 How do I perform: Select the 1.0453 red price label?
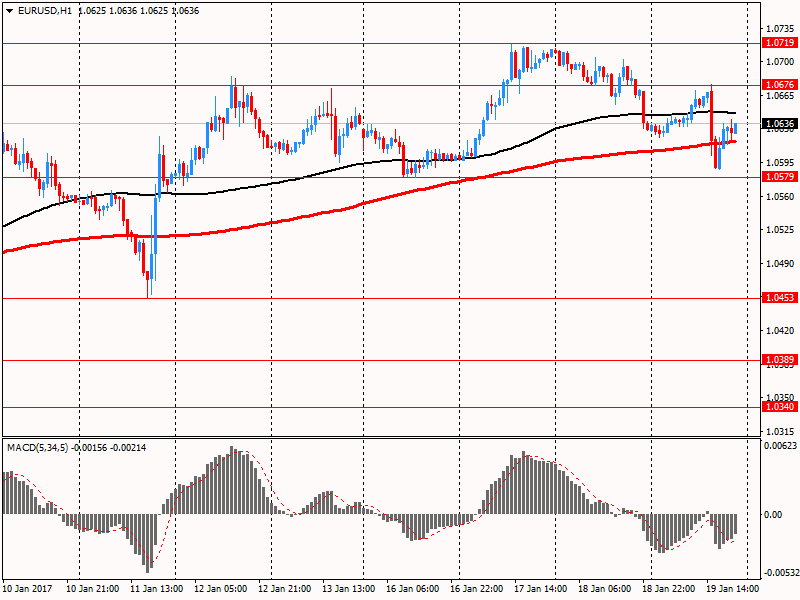779,298
